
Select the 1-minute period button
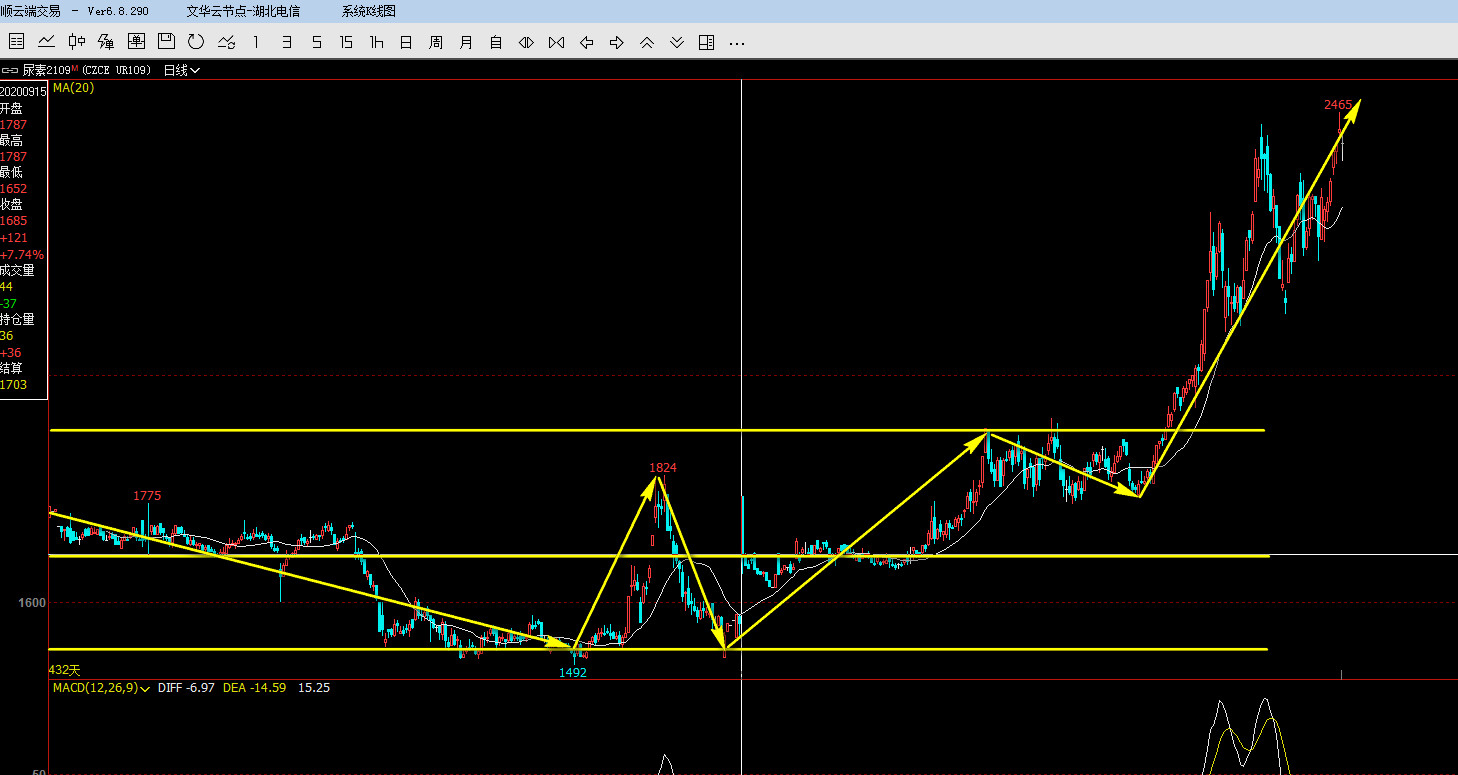click(x=256, y=42)
